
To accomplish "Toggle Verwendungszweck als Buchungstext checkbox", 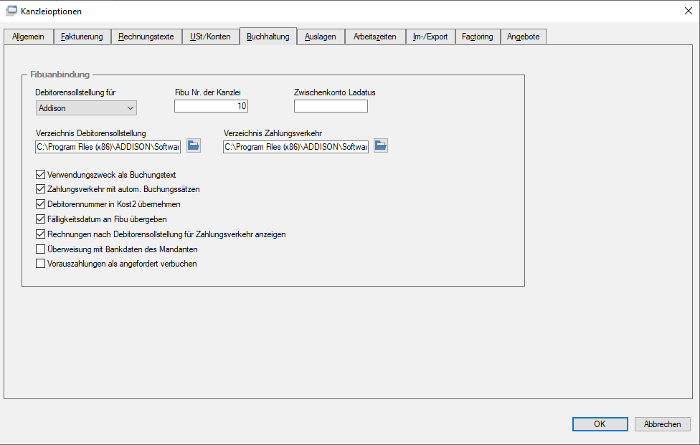I will coord(40,175).
